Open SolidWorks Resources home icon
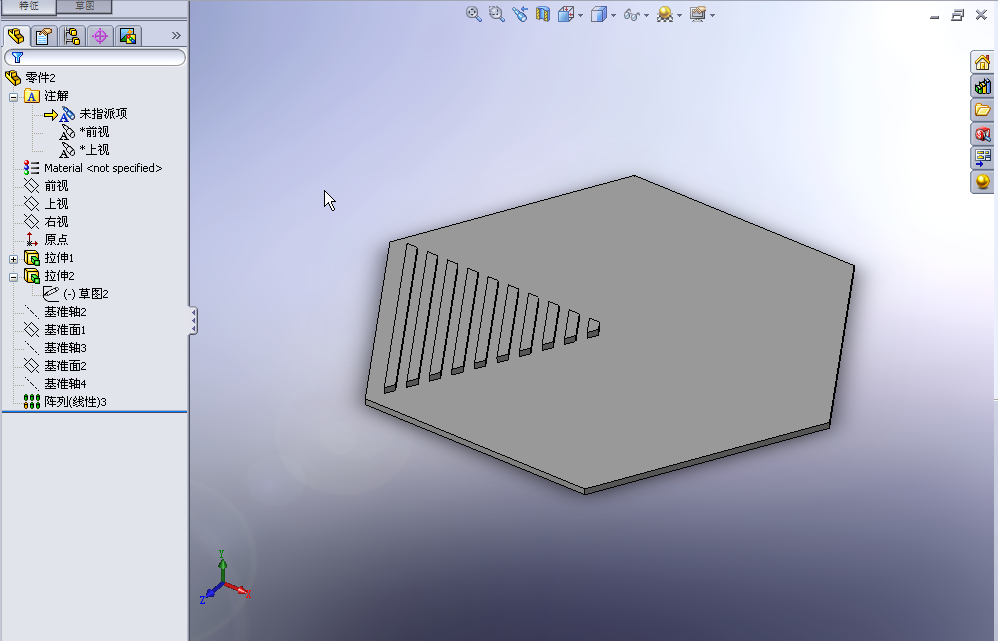This screenshot has width=998, height=641. click(982, 62)
